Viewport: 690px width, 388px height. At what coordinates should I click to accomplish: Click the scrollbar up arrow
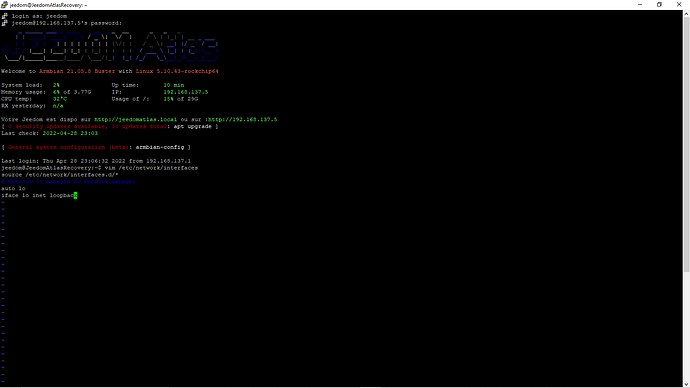(686, 14)
